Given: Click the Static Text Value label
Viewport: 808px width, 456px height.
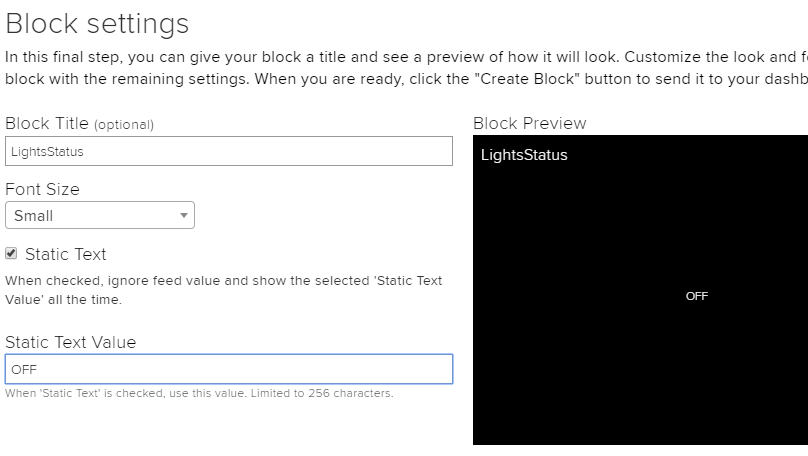Looking at the screenshot, I should [x=70, y=342].
